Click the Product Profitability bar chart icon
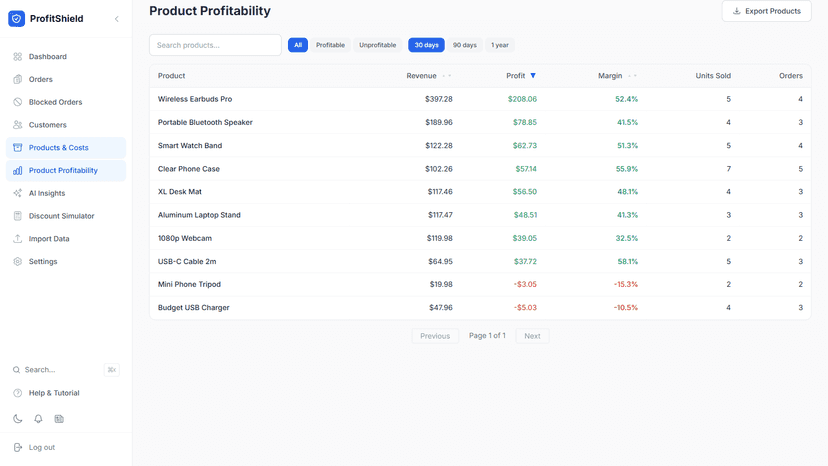Viewport: 828px width, 466px height. point(17,170)
